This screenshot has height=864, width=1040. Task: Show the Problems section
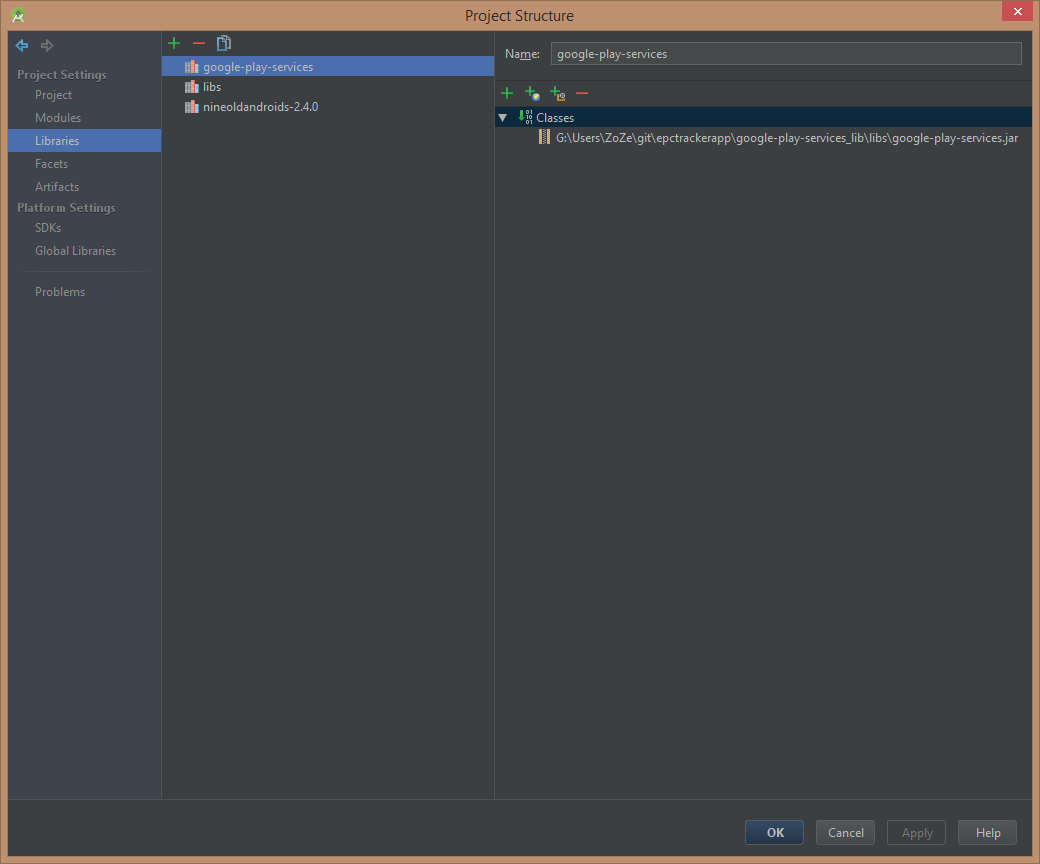60,292
